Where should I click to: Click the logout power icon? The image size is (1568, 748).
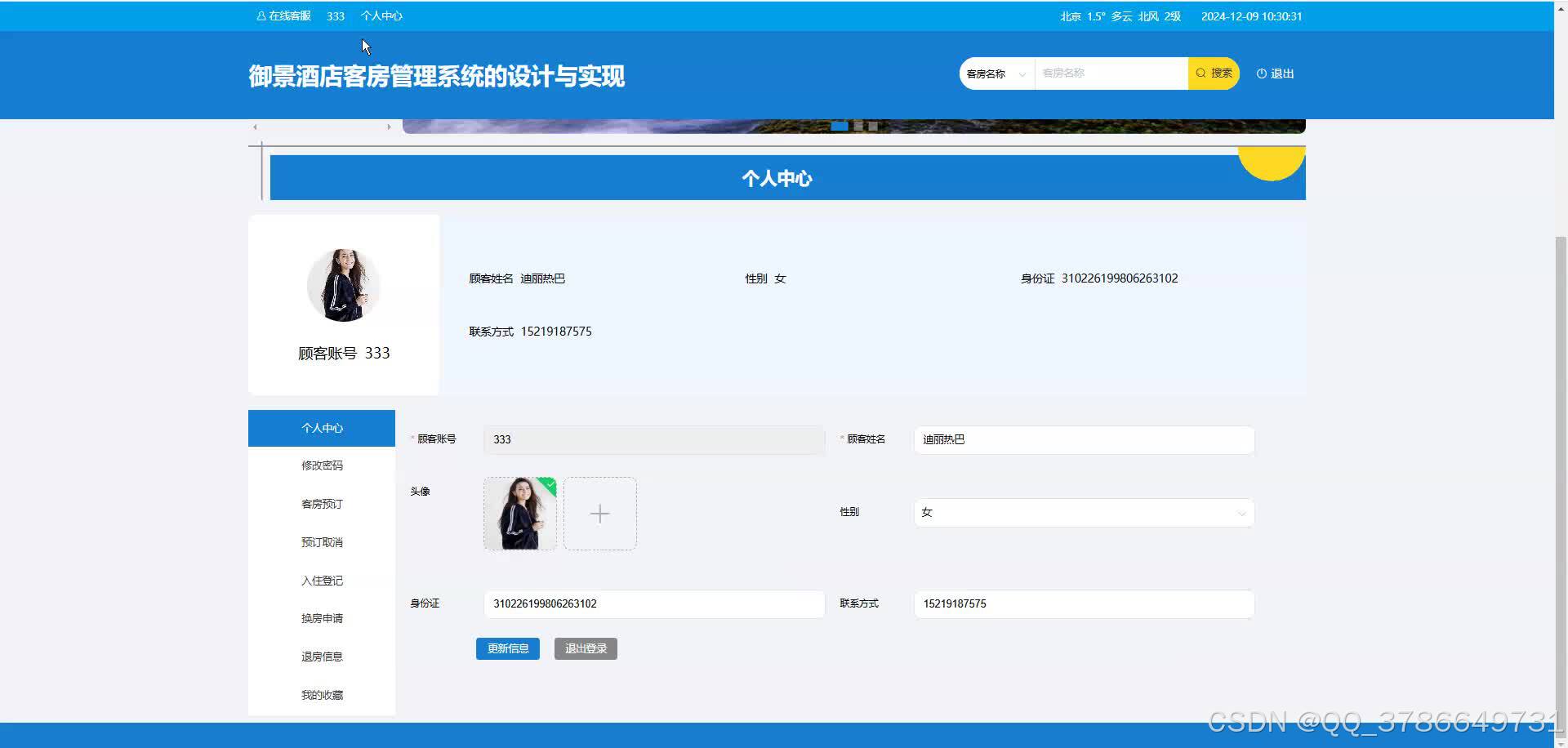[x=1261, y=73]
